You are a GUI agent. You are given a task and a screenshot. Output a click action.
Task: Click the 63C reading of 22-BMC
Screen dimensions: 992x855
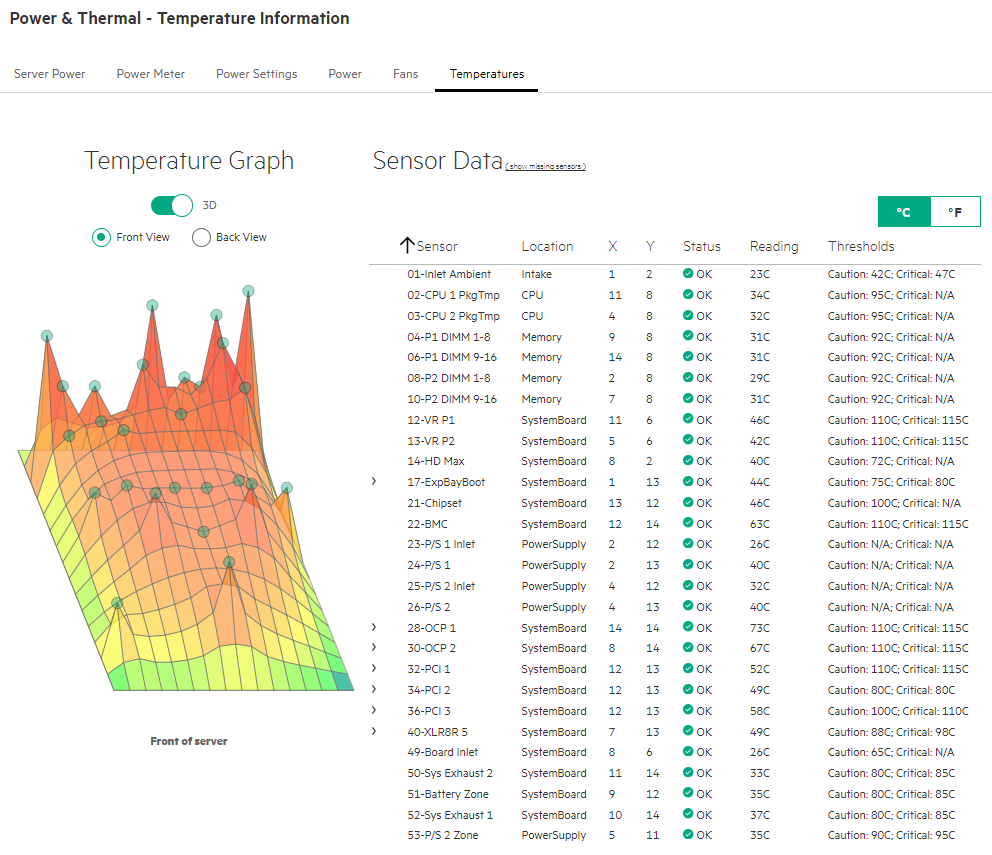(760, 524)
